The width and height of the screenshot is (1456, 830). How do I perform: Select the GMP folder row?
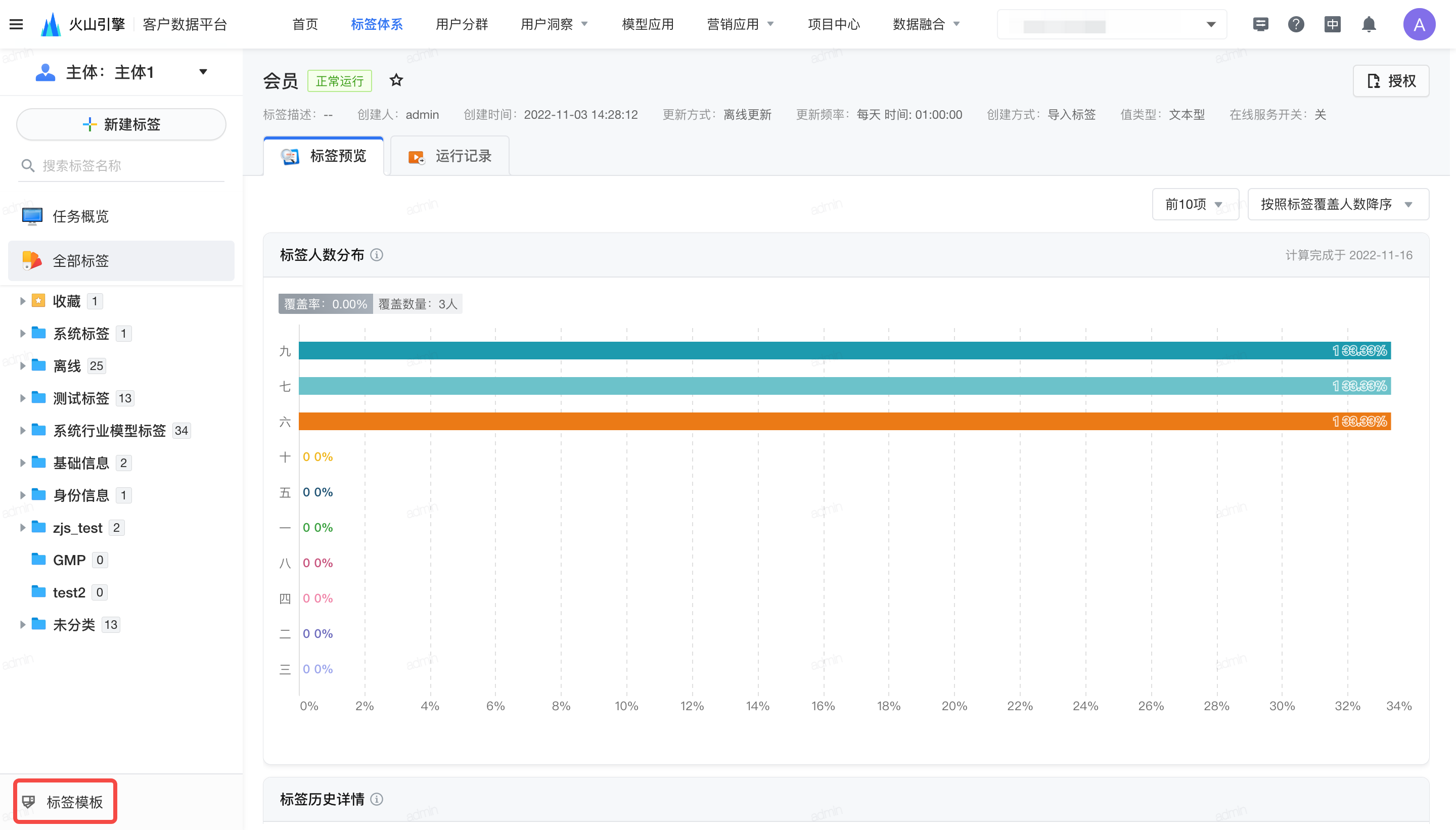pyautogui.click(x=121, y=560)
